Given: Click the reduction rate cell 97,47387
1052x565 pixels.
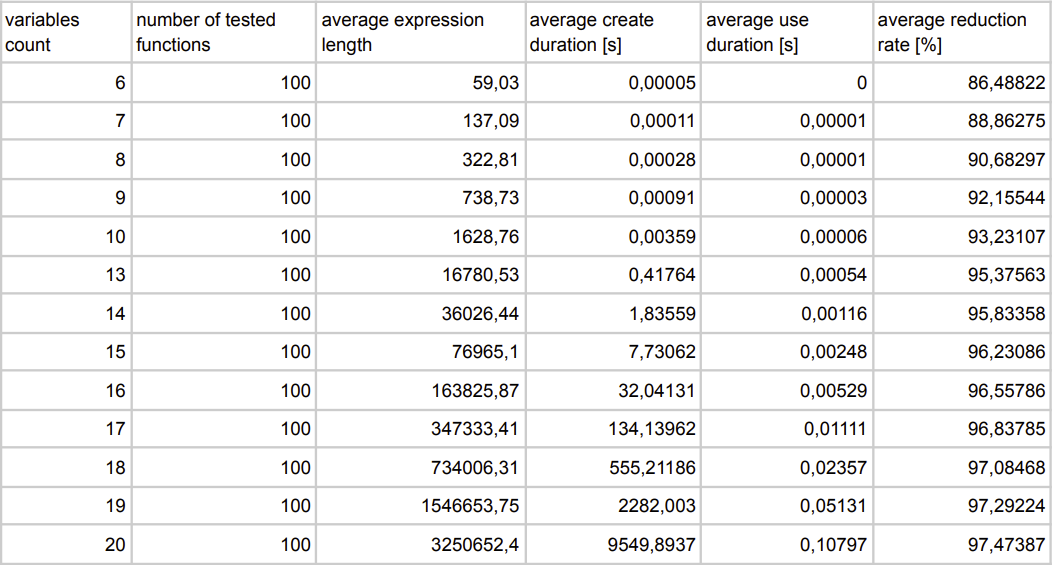Looking at the screenshot, I should point(962,545).
